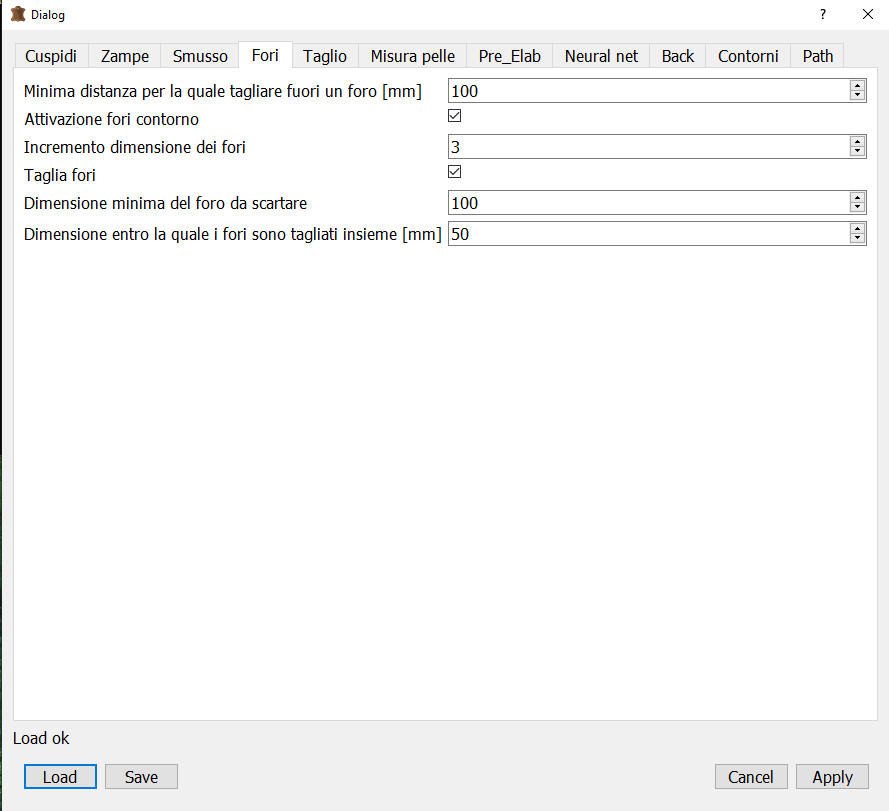Decrease the fori tagliati insieme value
The image size is (889, 811).
(857, 239)
